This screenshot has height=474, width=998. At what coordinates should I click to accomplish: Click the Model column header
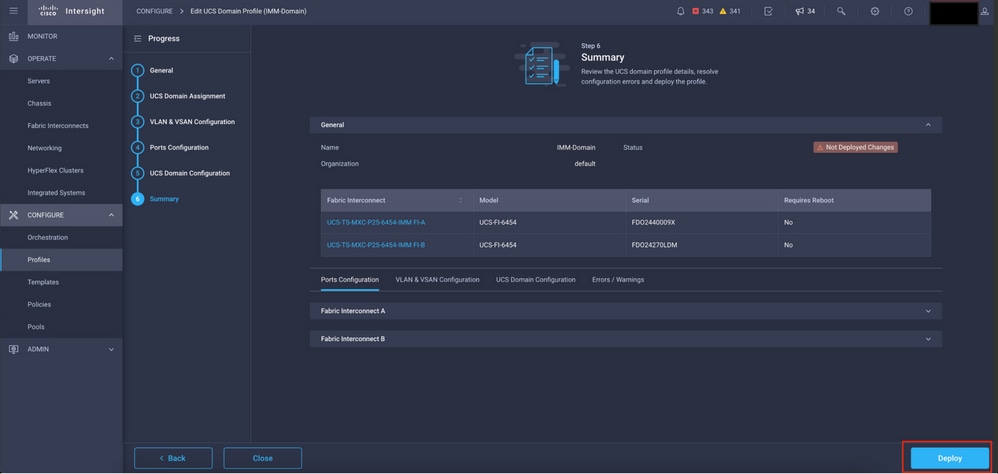(x=549, y=200)
